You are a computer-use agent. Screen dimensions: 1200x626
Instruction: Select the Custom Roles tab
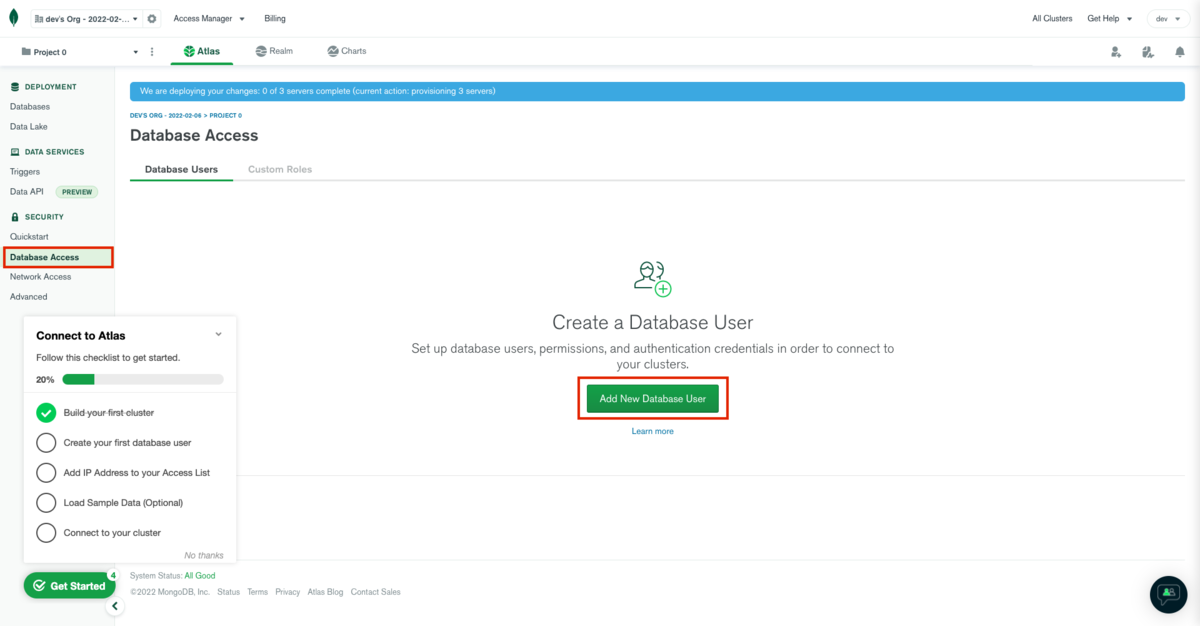coord(280,169)
